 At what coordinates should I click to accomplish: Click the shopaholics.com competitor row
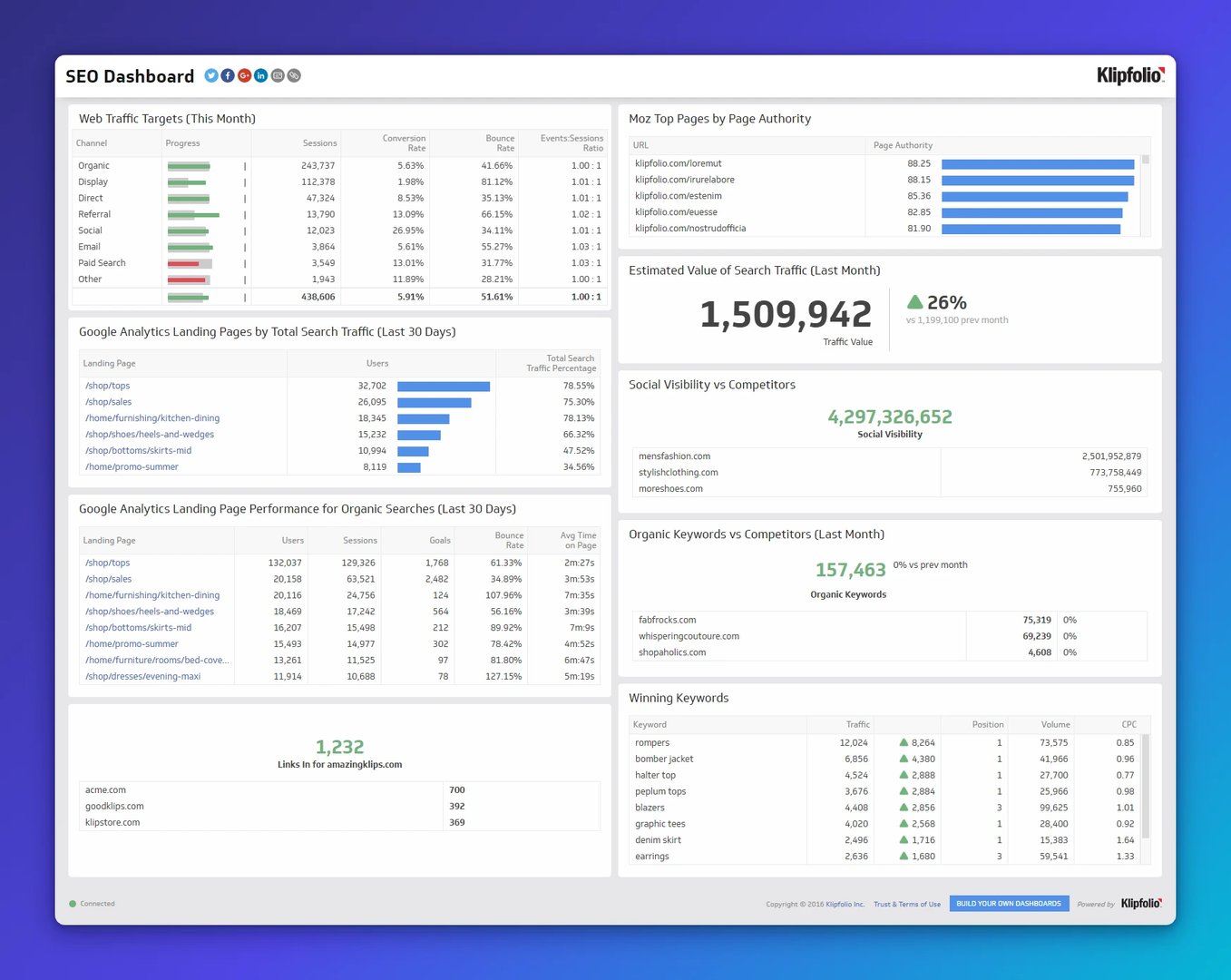tap(890, 653)
